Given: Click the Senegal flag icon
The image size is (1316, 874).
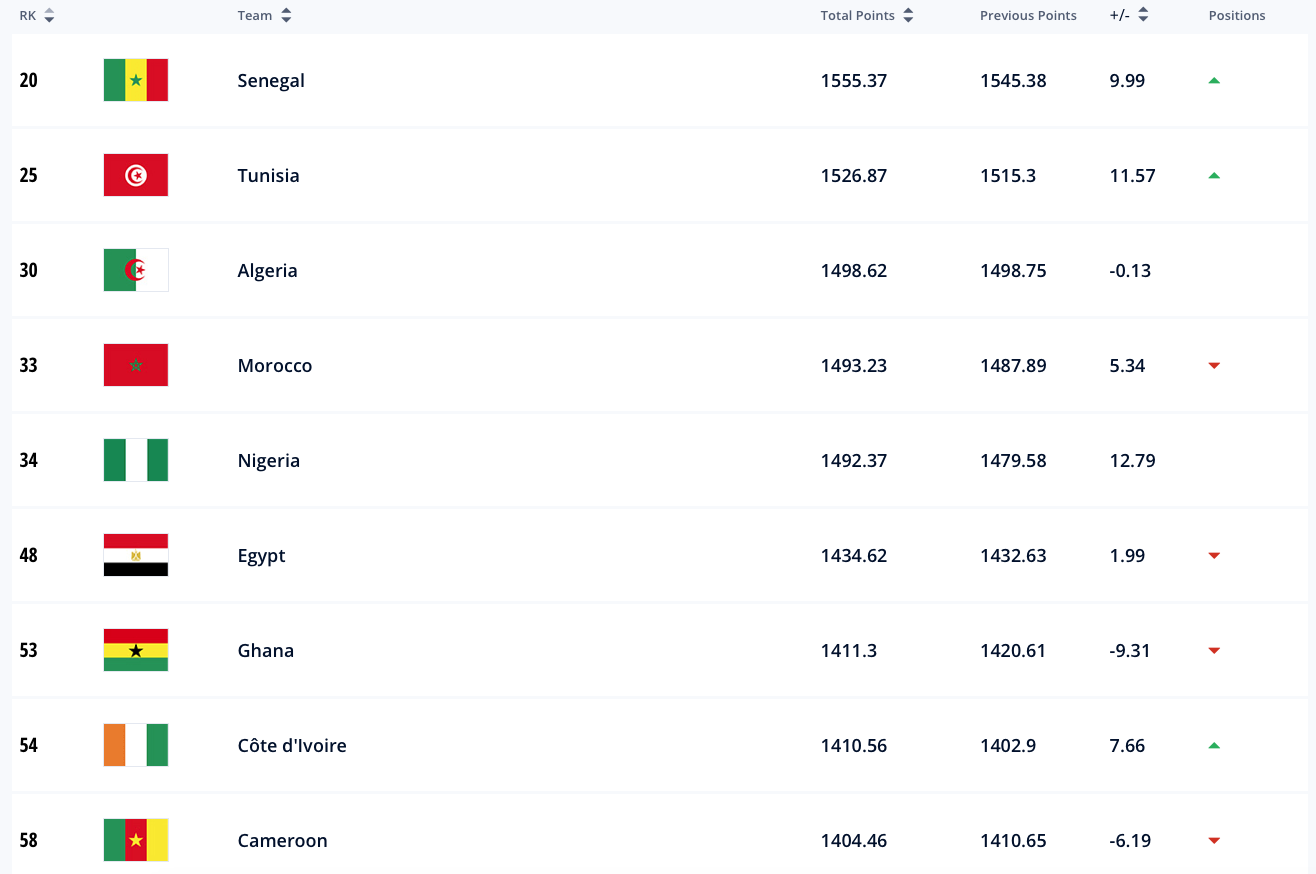Looking at the screenshot, I should pos(136,80).
